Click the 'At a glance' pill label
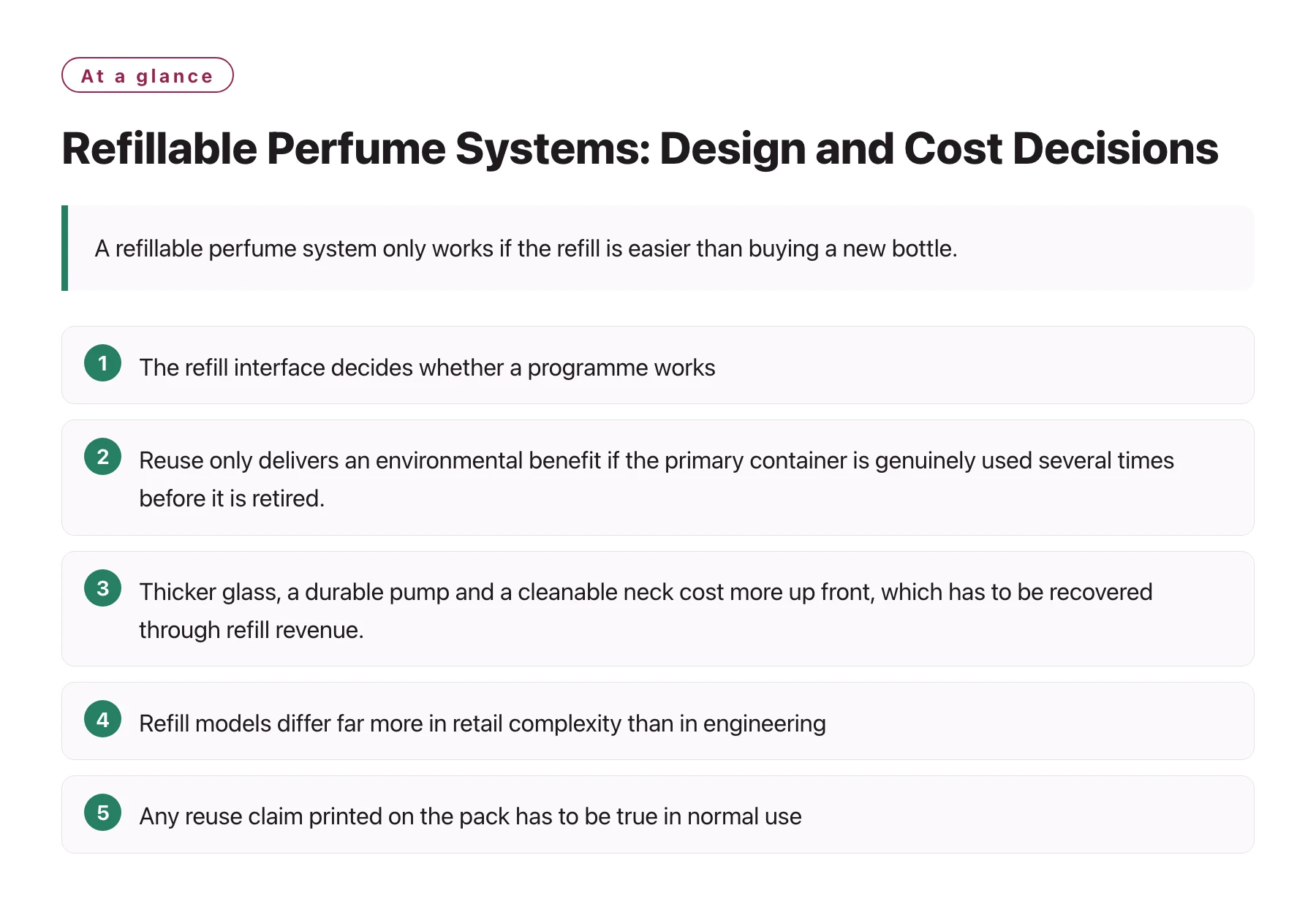Screen dimensions: 1316x904 (148, 75)
